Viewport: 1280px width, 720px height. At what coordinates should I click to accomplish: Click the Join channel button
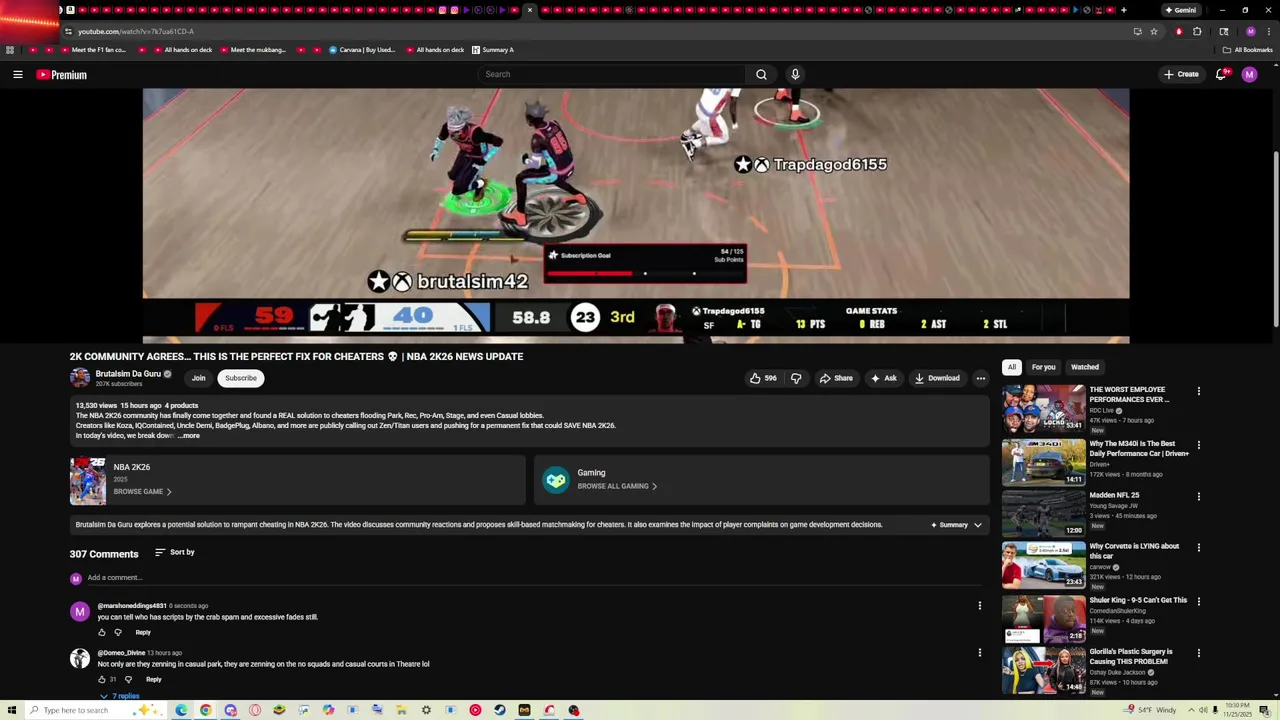[x=198, y=378]
